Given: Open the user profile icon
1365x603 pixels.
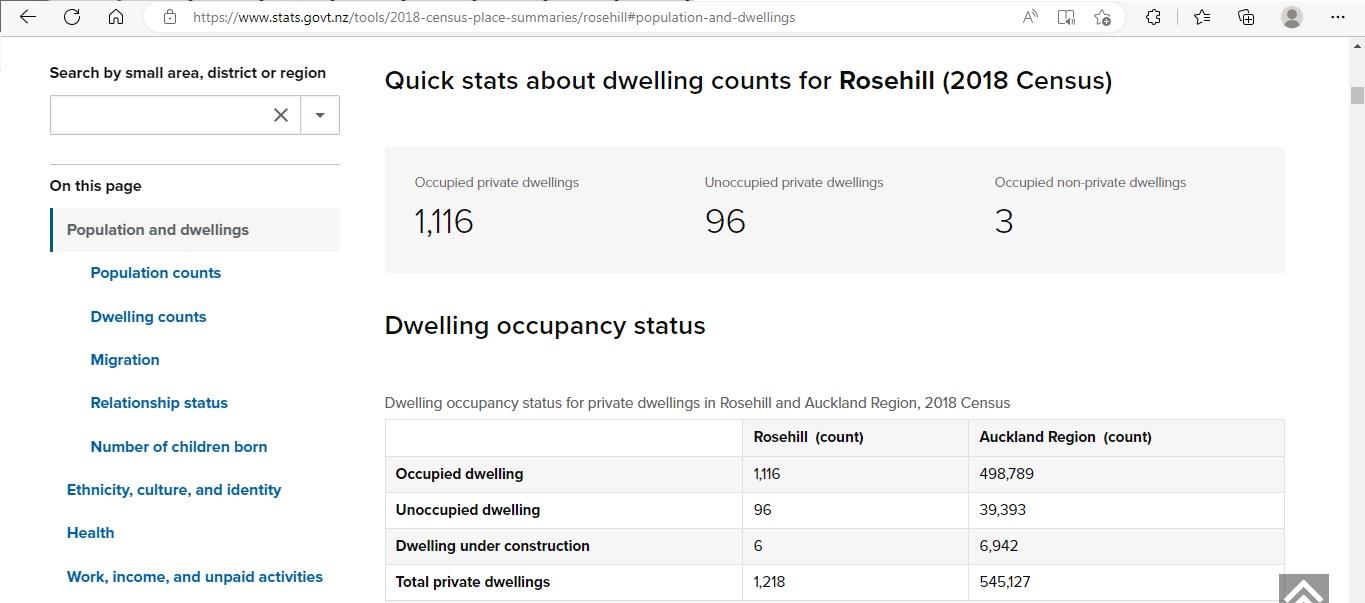Looking at the screenshot, I should click(x=1292, y=17).
